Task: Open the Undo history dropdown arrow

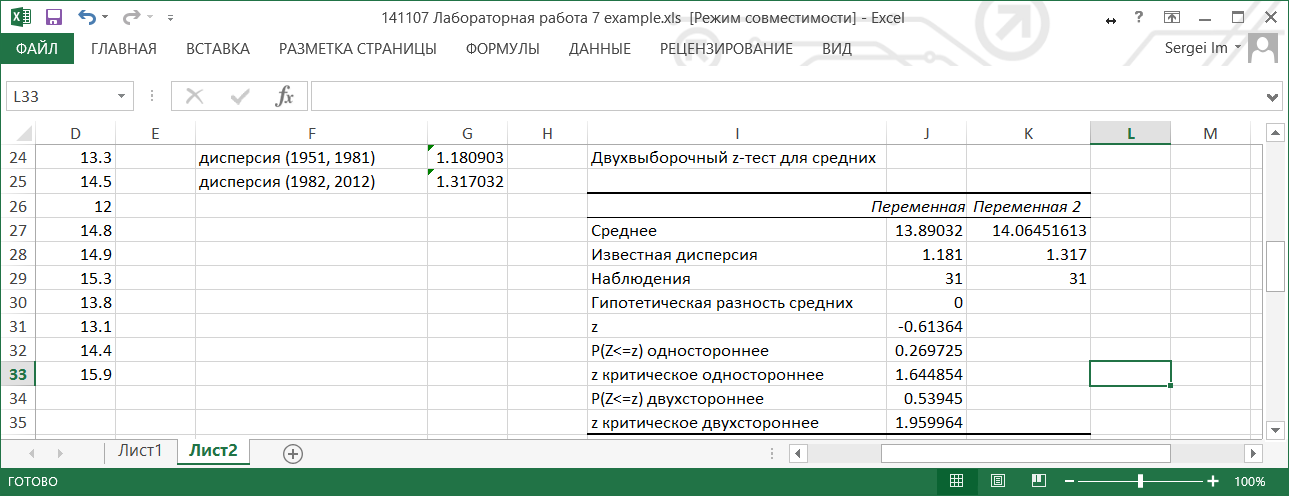Action: point(106,18)
